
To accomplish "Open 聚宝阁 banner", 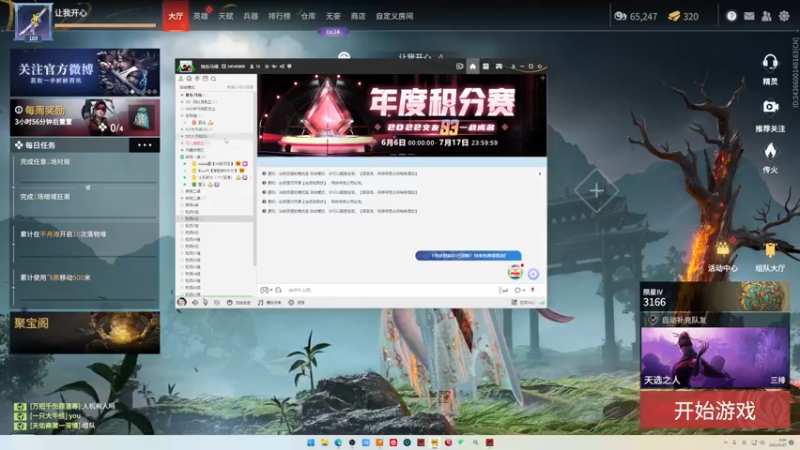I will (x=85, y=333).
